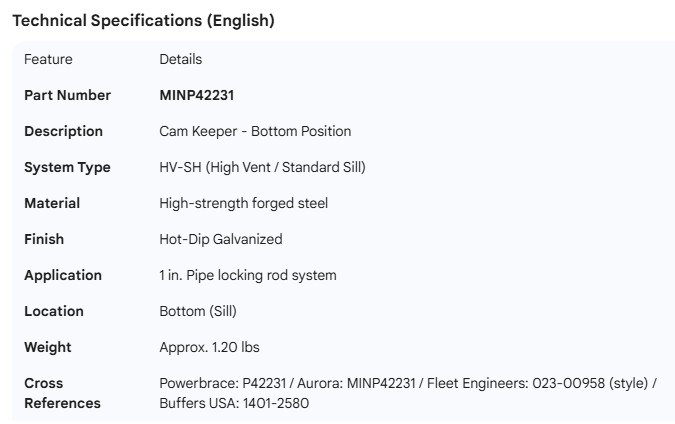This screenshot has height=424, width=675.
Task: Select the Weight row label
Action: click(x=48, y=347)
